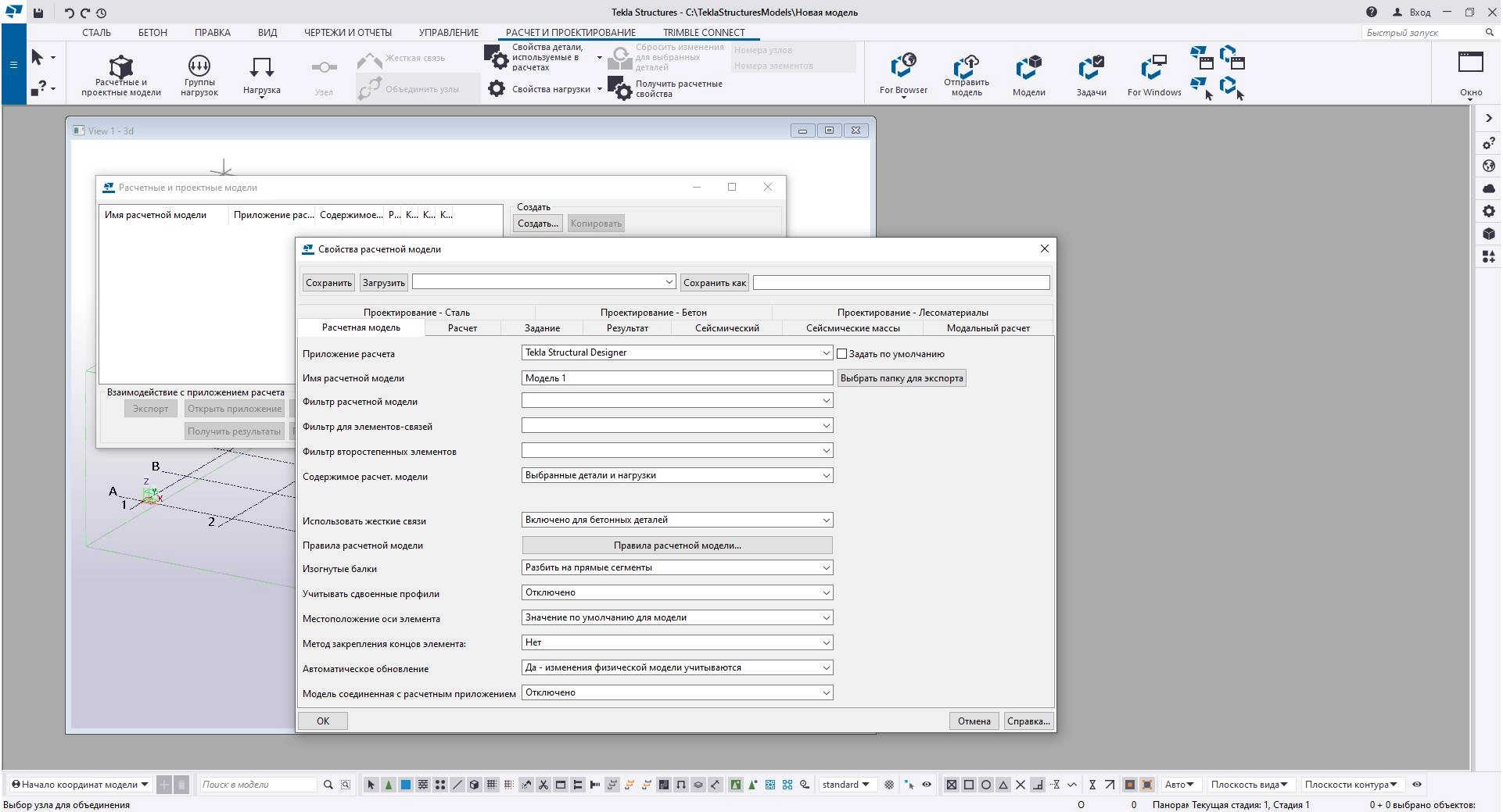The height and width of the screenshot is (812, 1503).
Task: Switch to Расчет tab
Action: tap(462, 328)
